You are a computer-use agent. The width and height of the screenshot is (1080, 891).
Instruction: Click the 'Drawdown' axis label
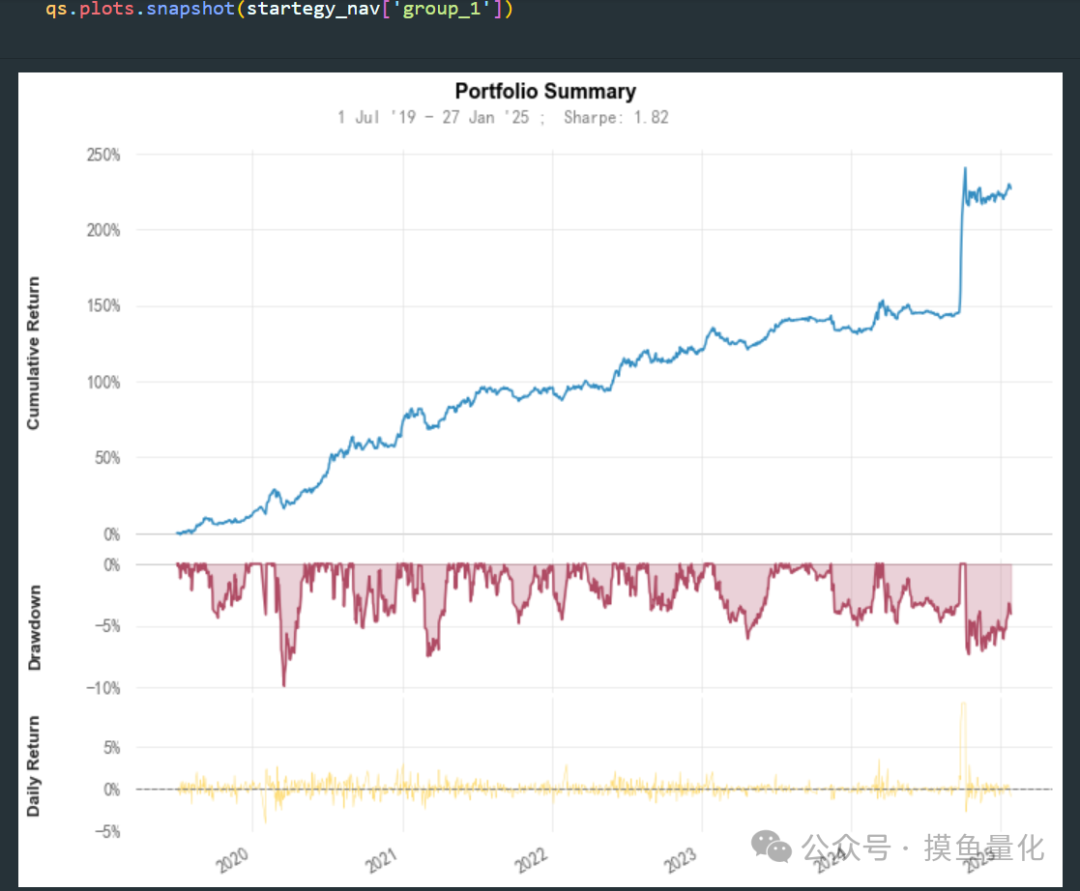tap(33, 627)
